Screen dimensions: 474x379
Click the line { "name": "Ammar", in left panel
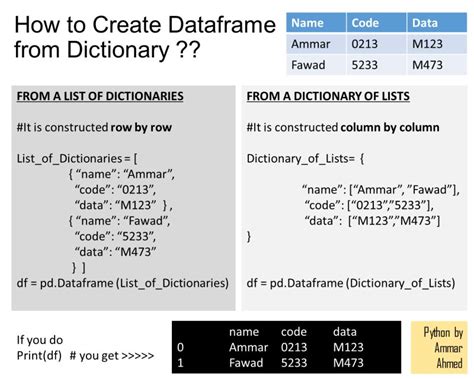(122, 174)
